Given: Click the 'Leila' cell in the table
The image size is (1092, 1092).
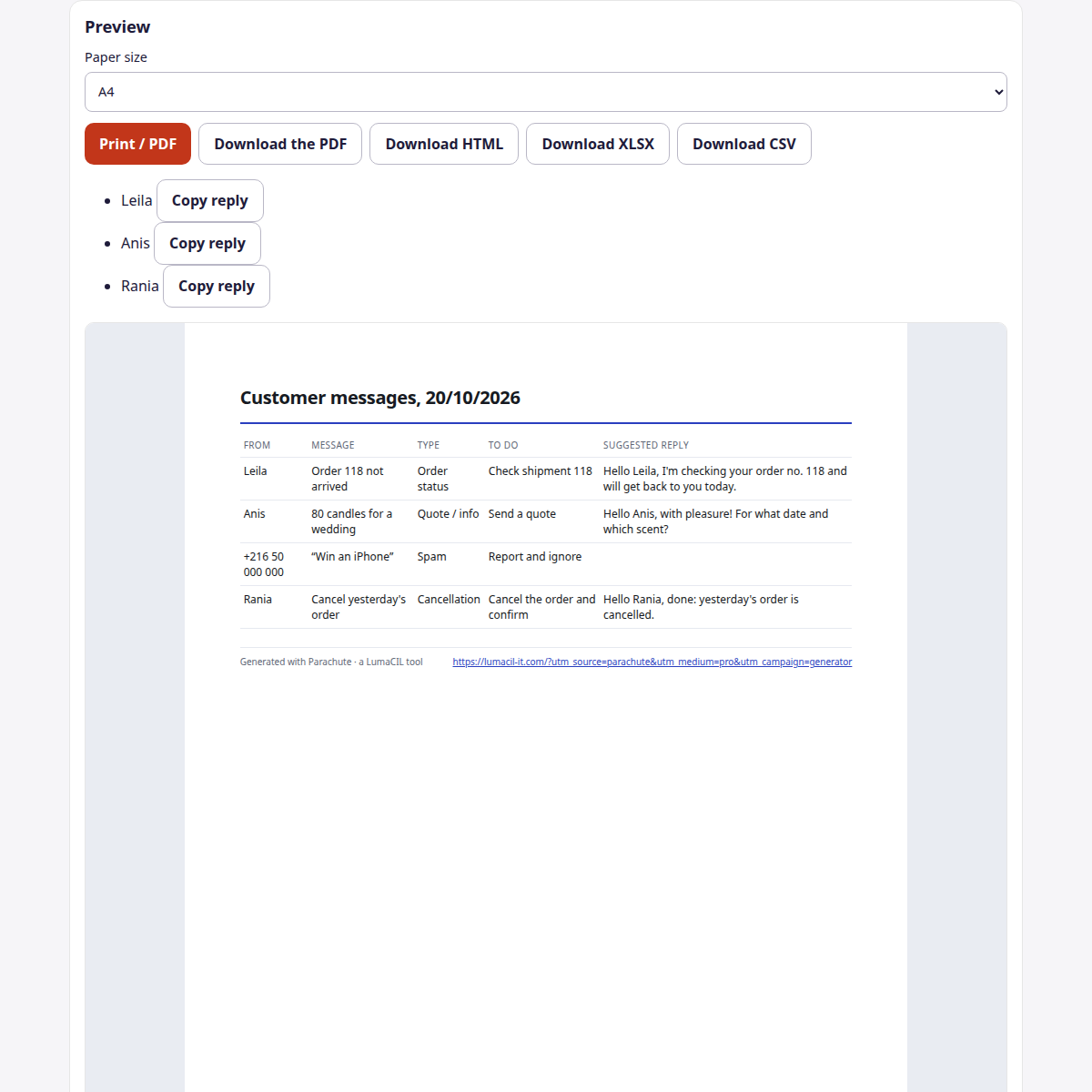Looking at the screenshot, I should 256,470.
